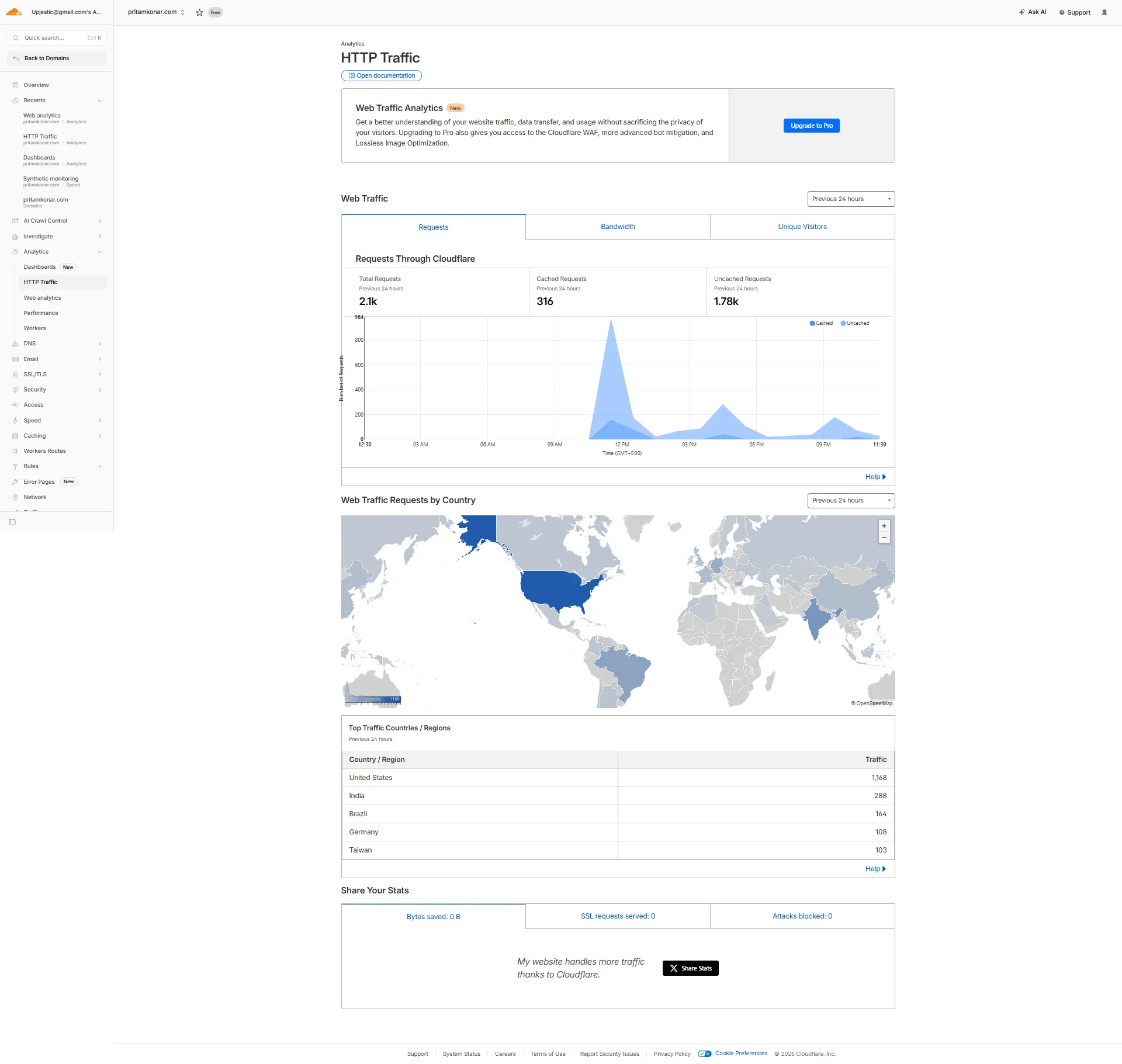Zoom out on the country map

pyautogui.click(x=884, y=538)
